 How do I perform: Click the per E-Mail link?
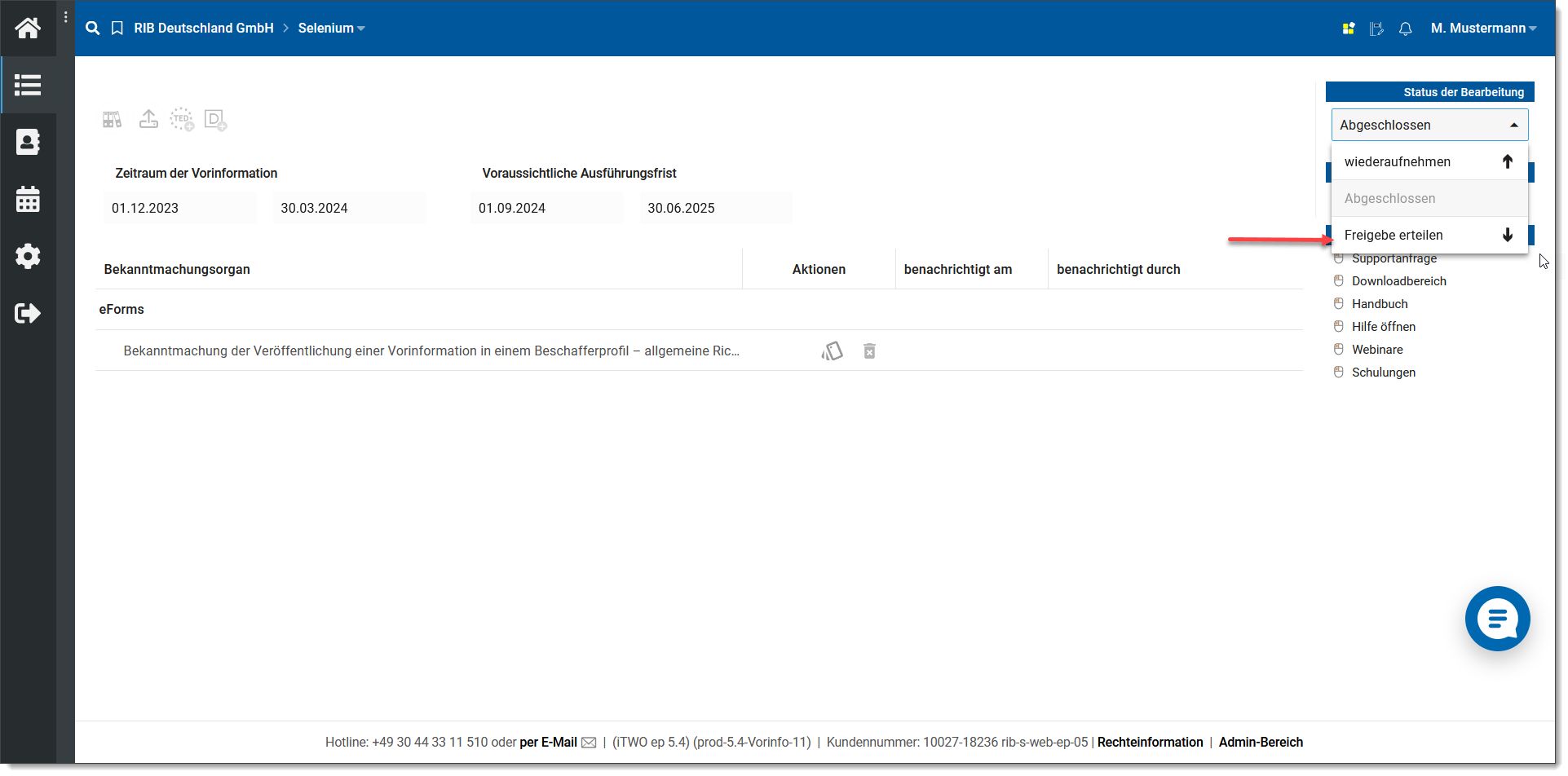548,743
